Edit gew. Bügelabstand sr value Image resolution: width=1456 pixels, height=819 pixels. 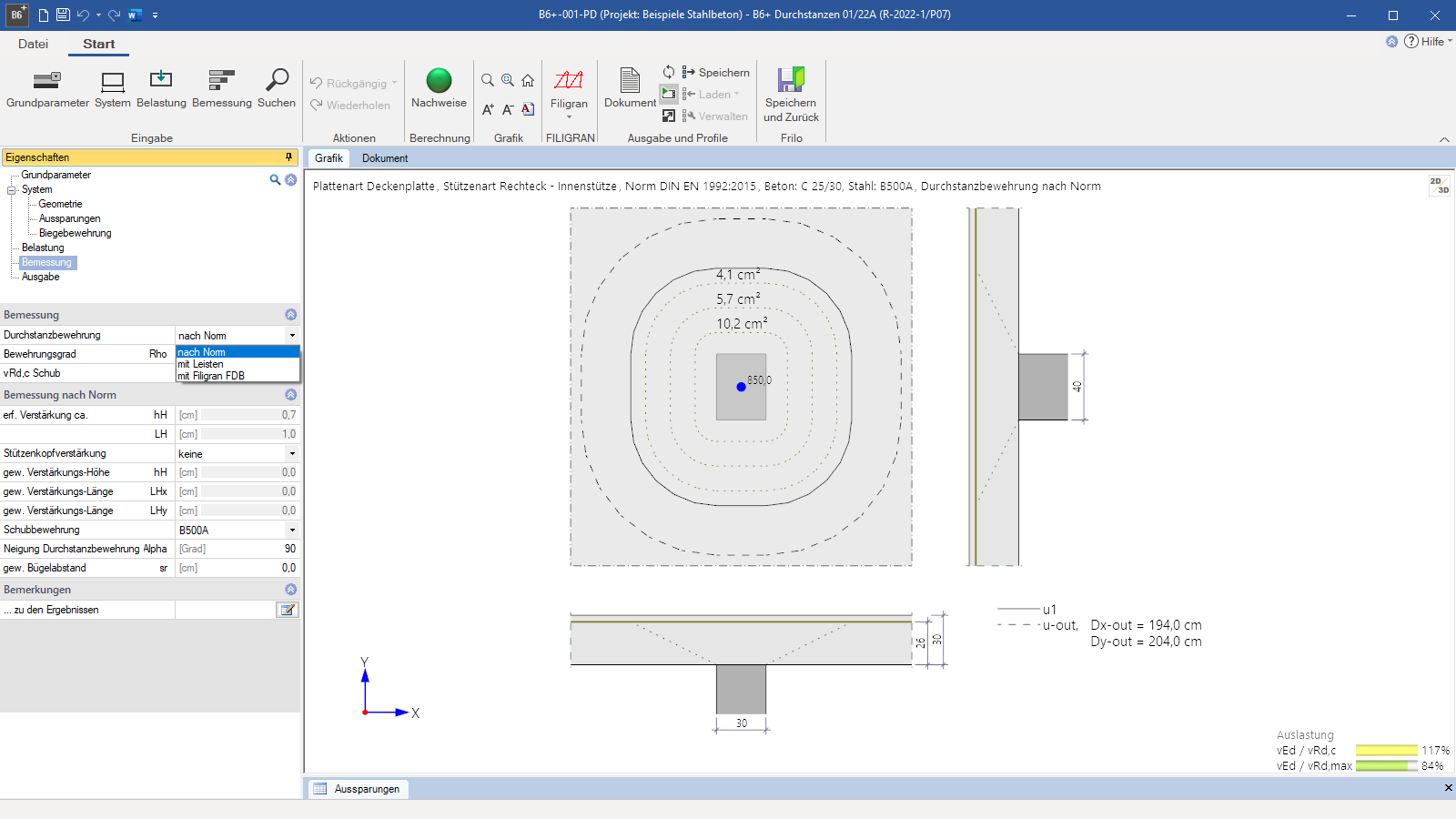pos(237,568)
